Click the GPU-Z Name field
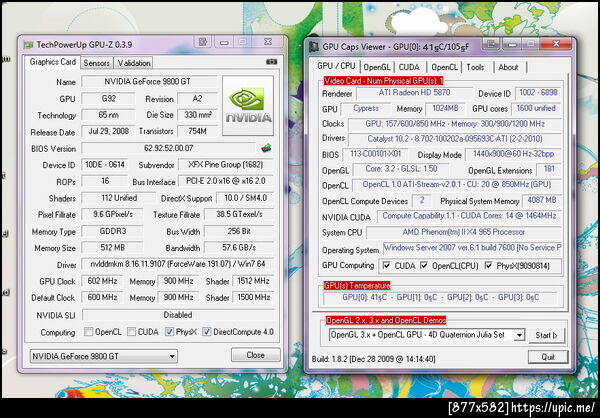 tap(149, 82)
